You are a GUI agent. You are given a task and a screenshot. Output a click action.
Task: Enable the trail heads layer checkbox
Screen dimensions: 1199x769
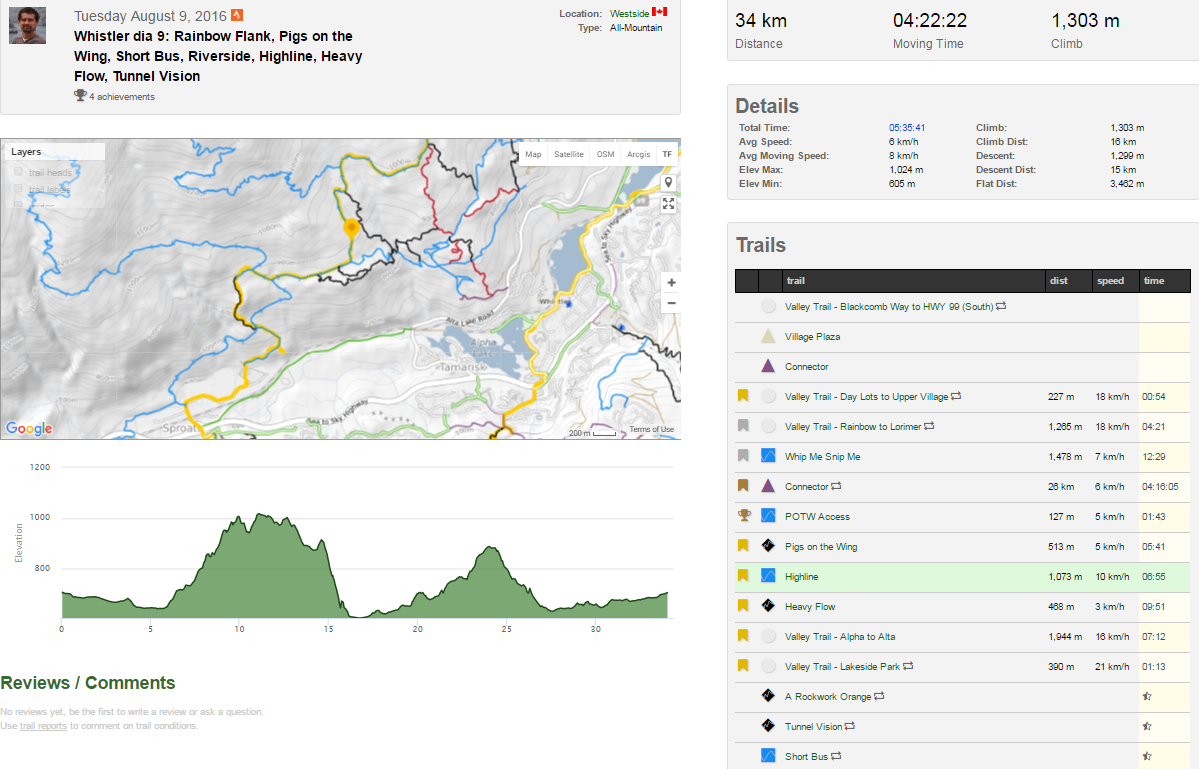(19, 172)
